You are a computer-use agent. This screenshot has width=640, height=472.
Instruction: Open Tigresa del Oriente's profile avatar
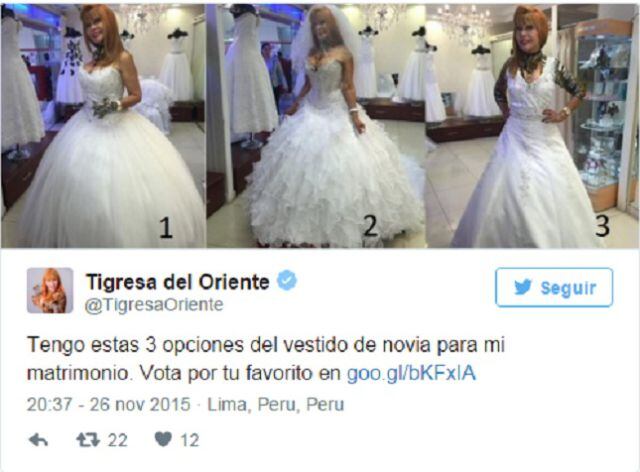click(x=50, y=290)
